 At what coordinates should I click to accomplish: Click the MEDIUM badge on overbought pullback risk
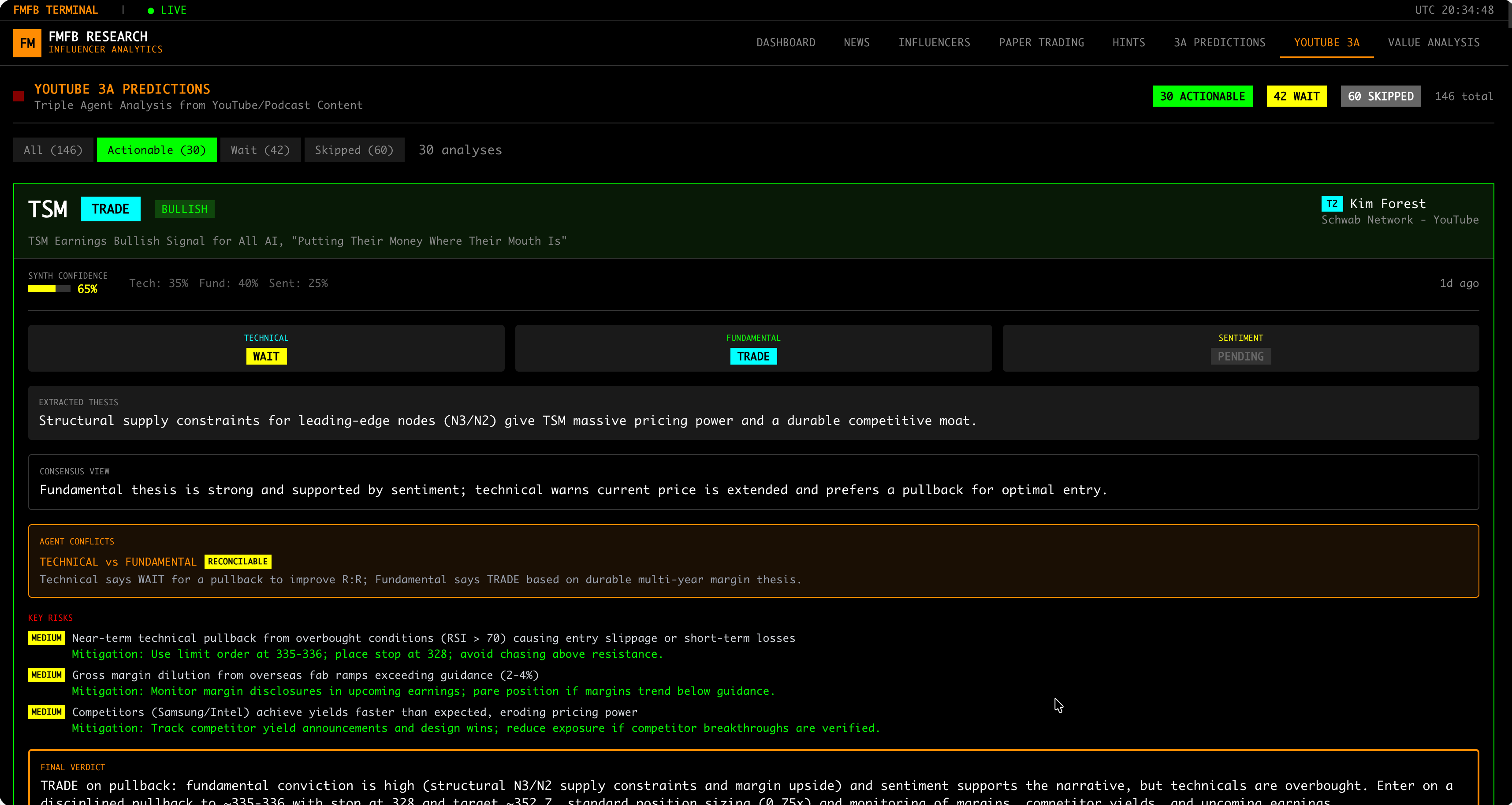tap(46, 637)
